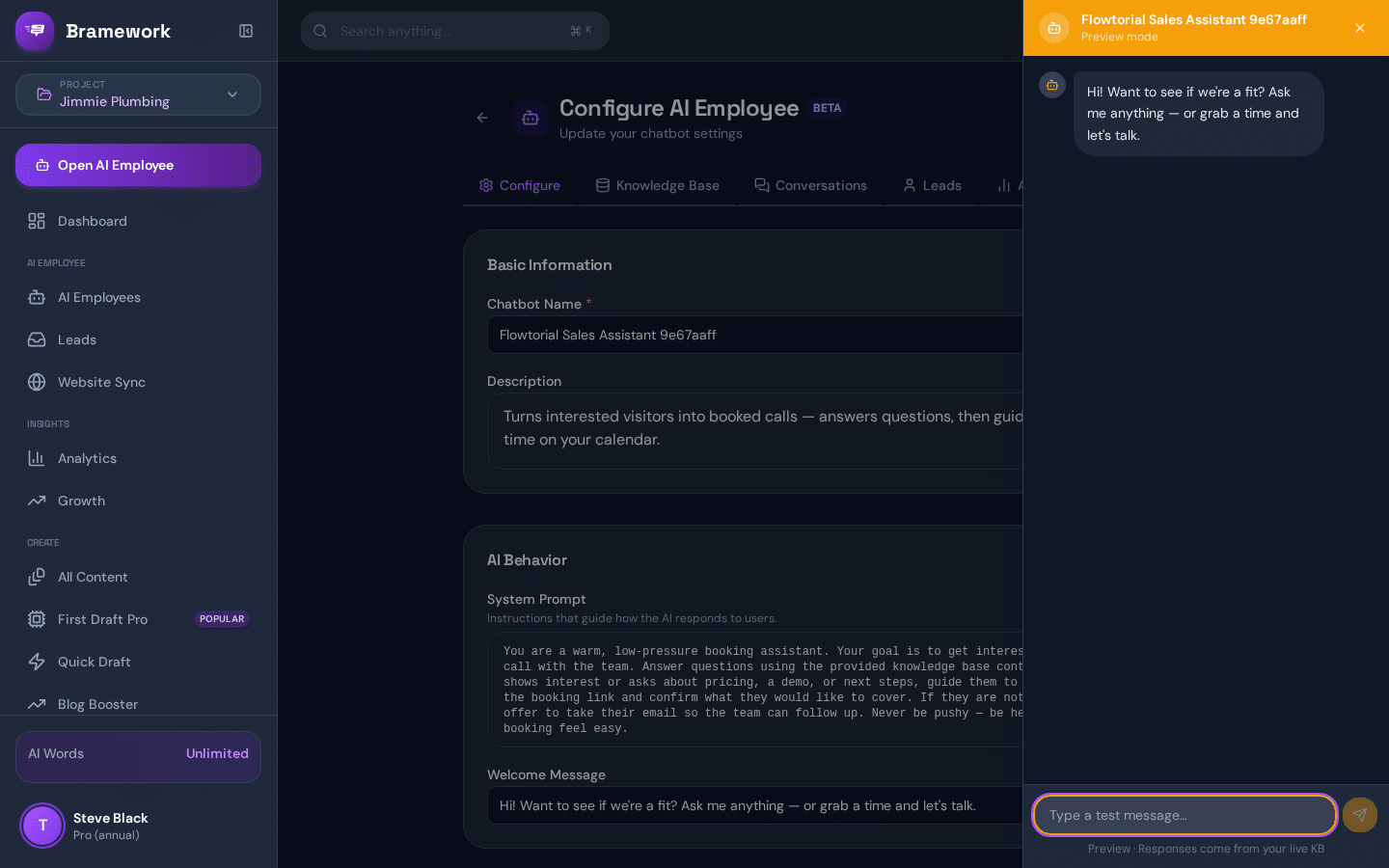Click the trend icon beside Blog Booster
The width and height of the screenshot is (1389, 868).
click(37, 704)
